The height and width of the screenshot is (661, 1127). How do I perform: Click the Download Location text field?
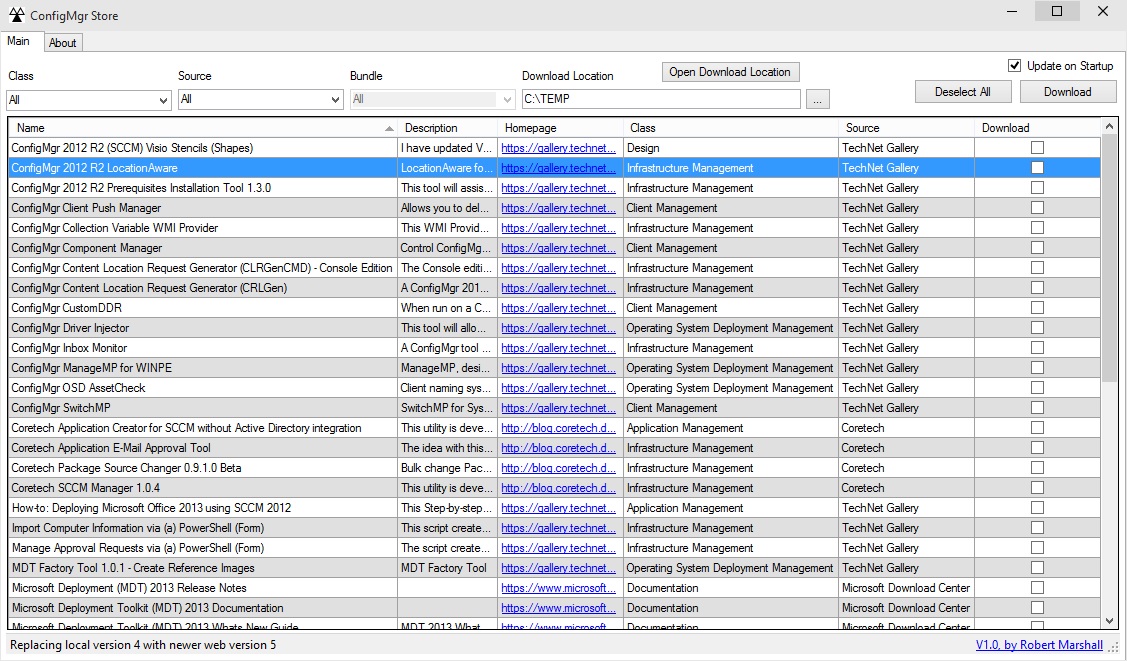pyautogui.click(x=660, y=100)
